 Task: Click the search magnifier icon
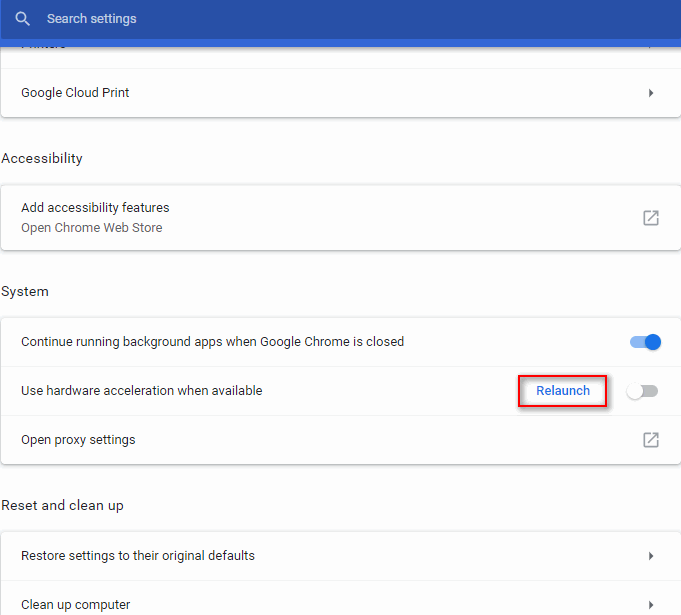(x=23, y=19)
